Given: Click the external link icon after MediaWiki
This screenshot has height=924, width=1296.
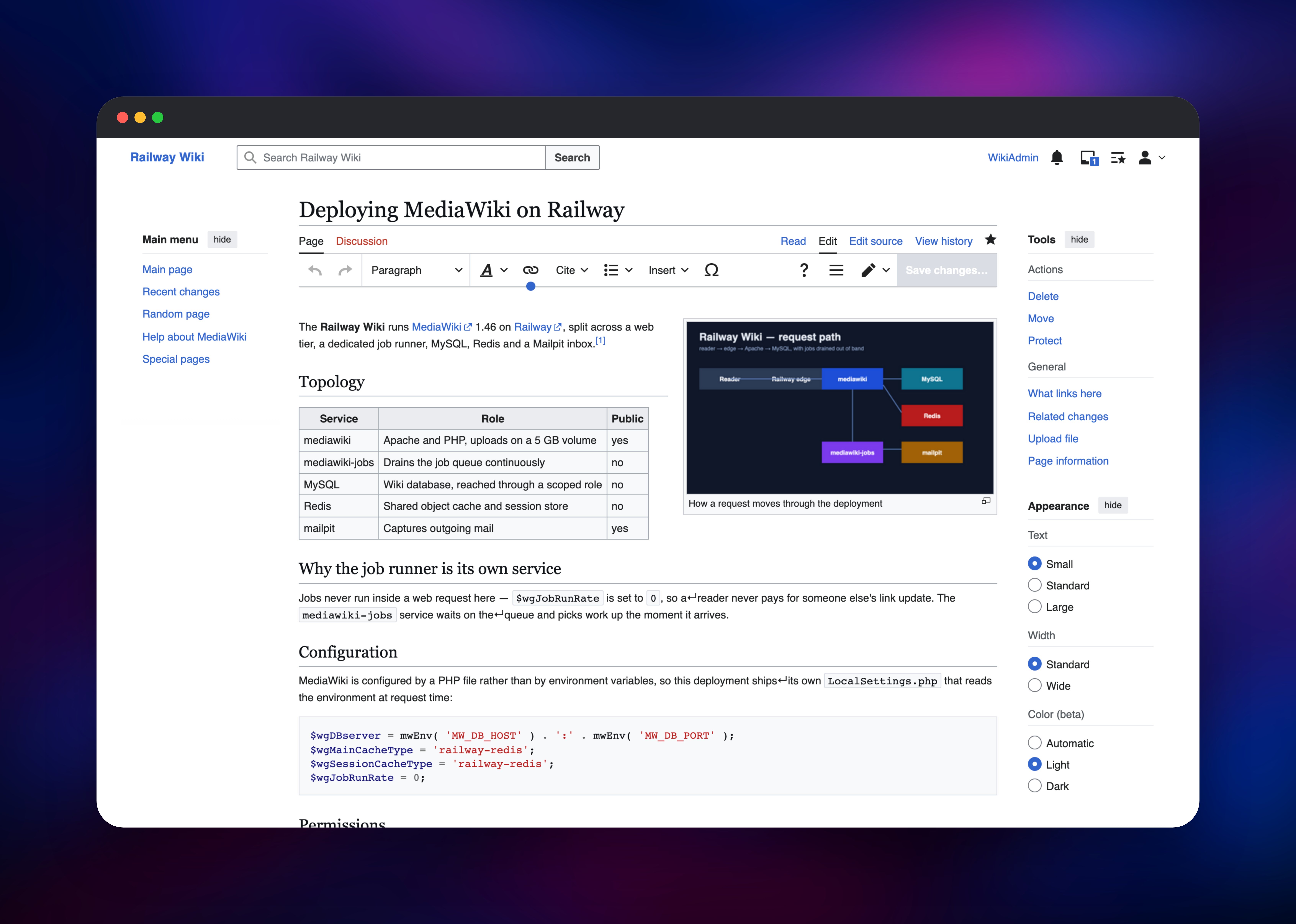Looking at the screenshot, I should (x=468, y=327).
